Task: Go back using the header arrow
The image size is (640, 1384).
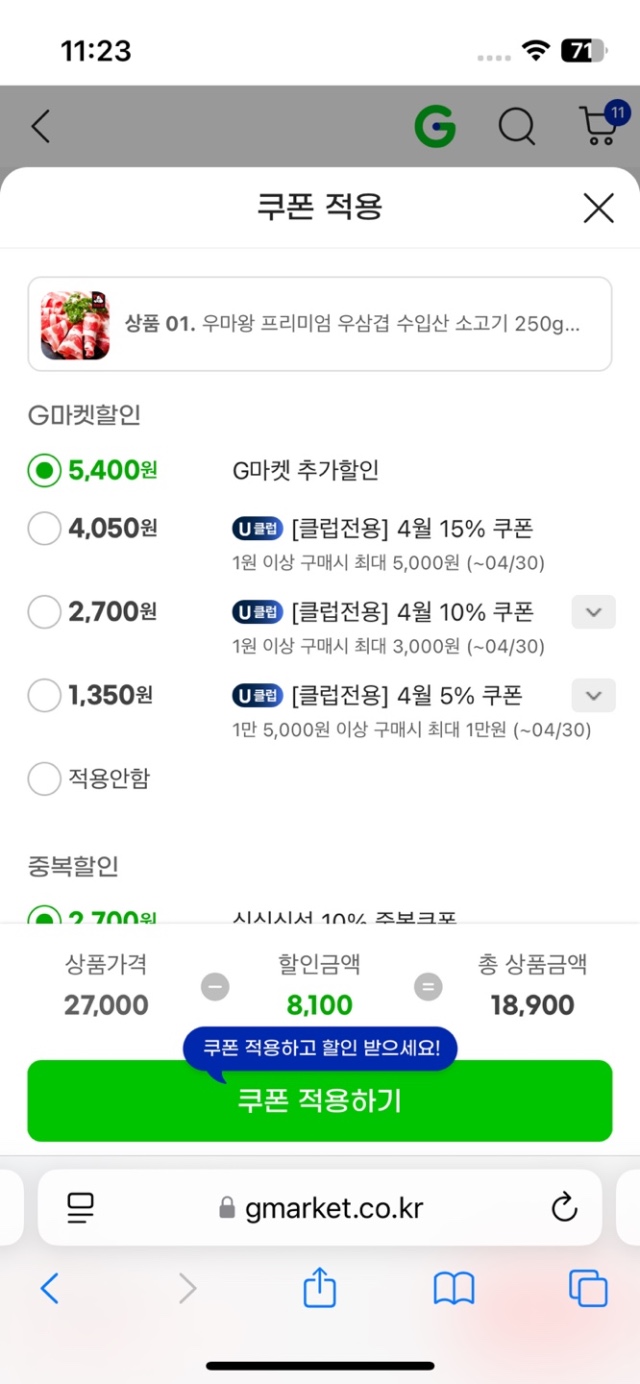Action: tap(41, 127)
